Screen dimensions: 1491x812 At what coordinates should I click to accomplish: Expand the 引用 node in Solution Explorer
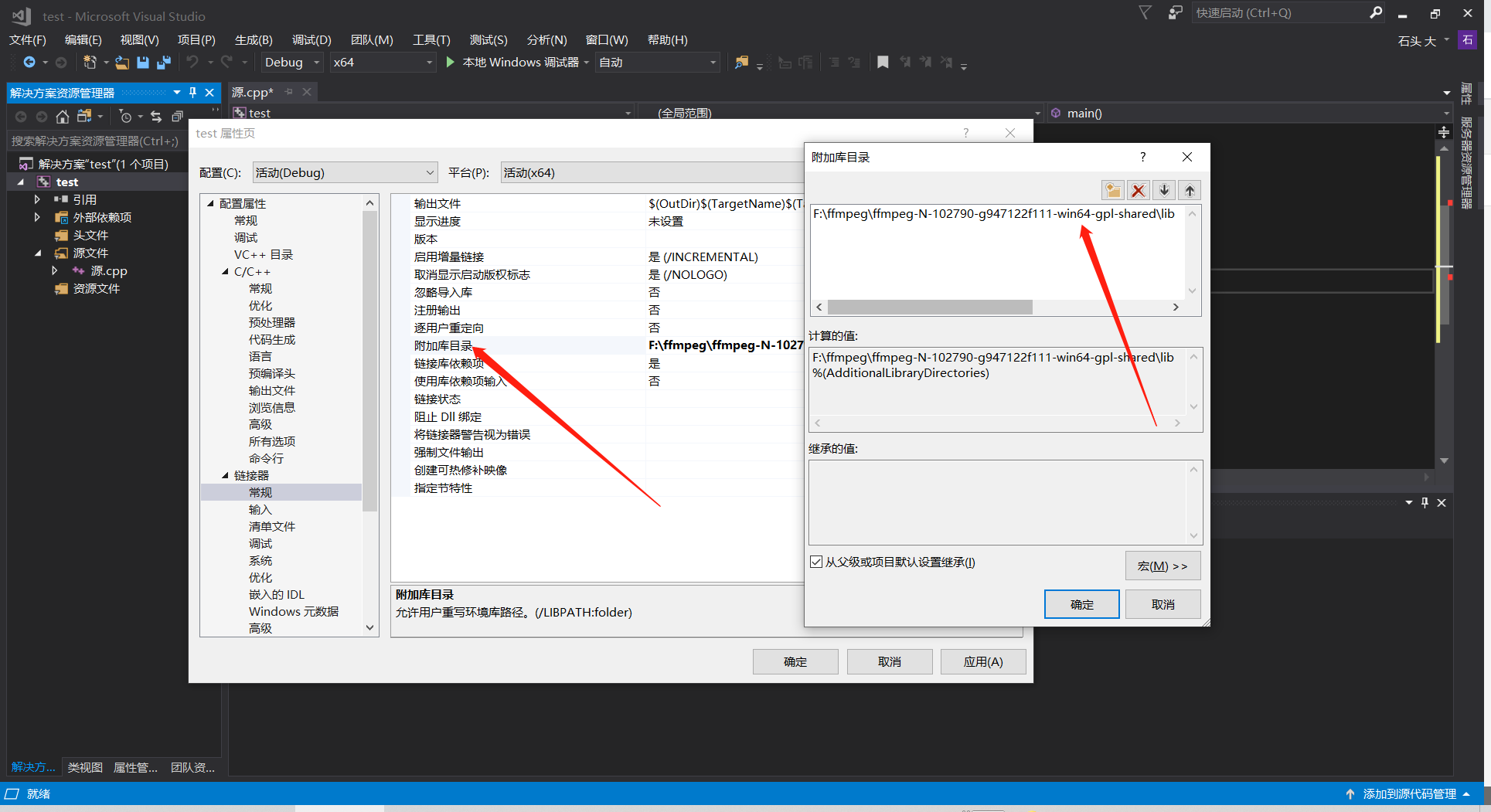click(36, 199)
